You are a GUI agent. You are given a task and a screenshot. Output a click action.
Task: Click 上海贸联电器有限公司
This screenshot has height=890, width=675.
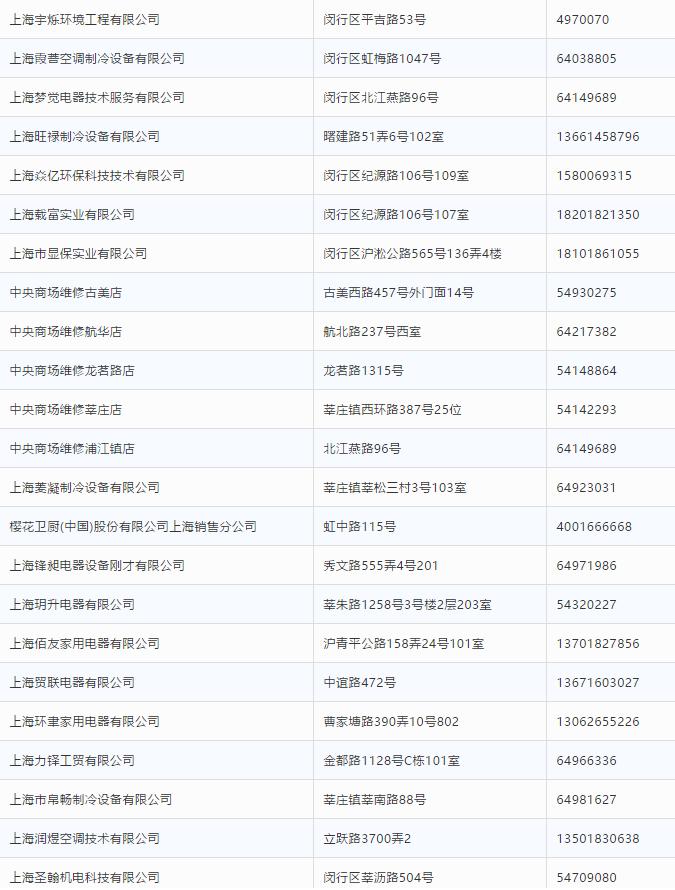coord(72,683)
